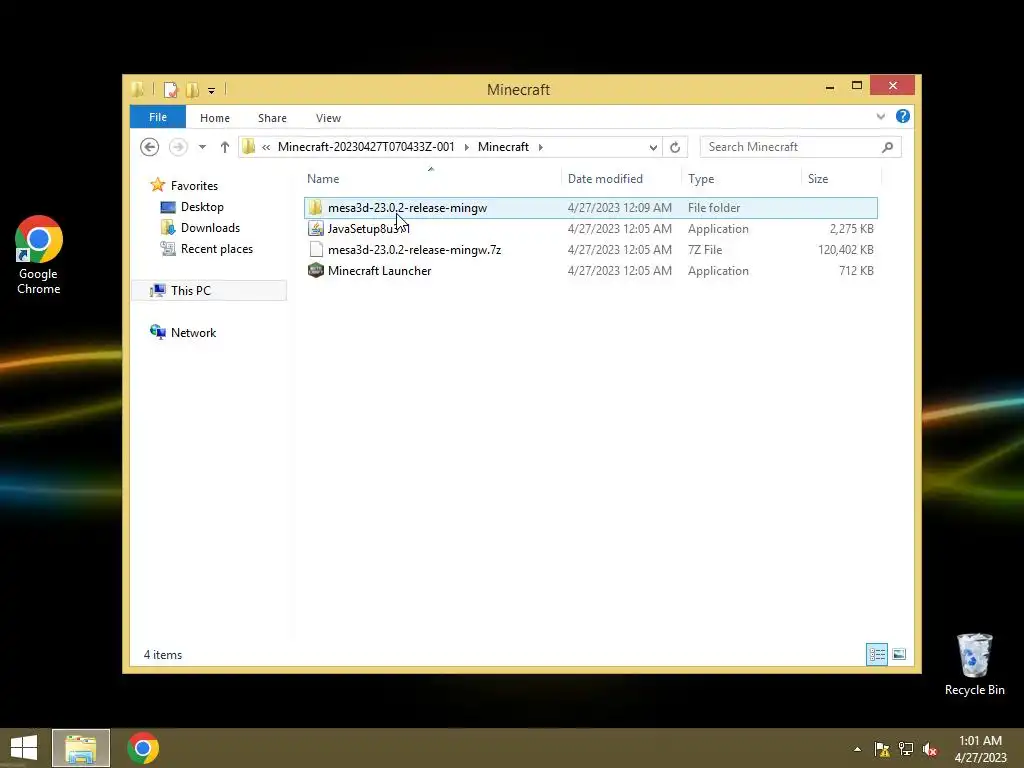The width and height of the screenshot is (1024, 768).
Task: Select the Recycle Bin desktop icon
Action: click(974, 664)
